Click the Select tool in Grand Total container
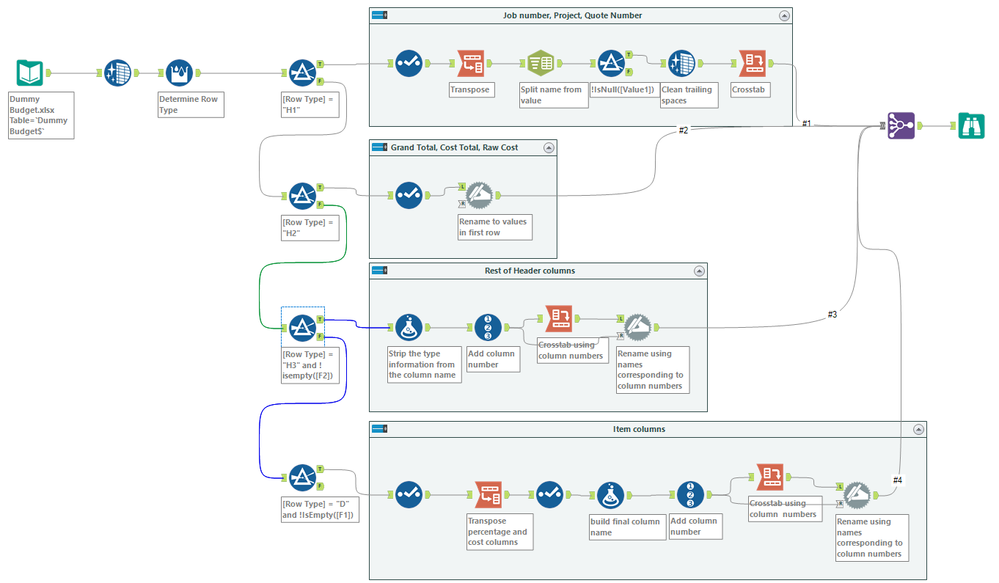Screen dimensions: 999x583 [x=408, y=196]
